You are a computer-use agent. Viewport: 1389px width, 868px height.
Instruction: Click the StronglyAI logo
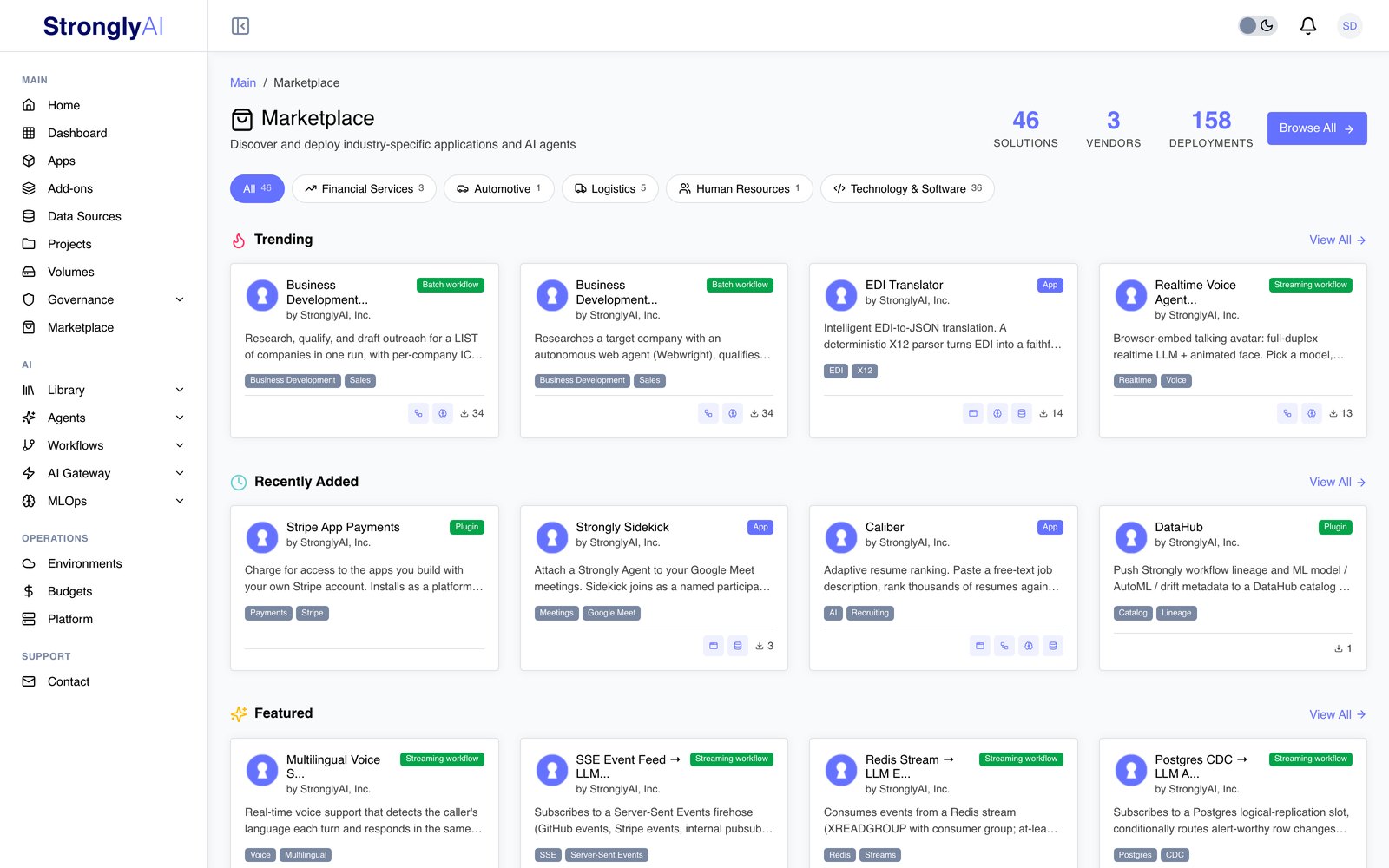[x=103, y=26]
